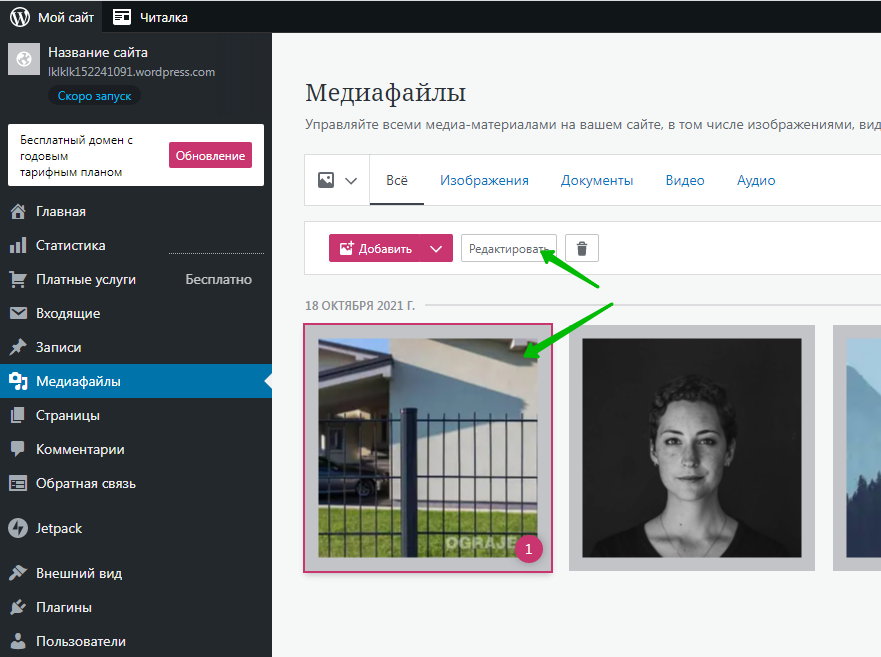Click the Записи pushpin icon
The image size is (881, 657).
pos(18,347)
